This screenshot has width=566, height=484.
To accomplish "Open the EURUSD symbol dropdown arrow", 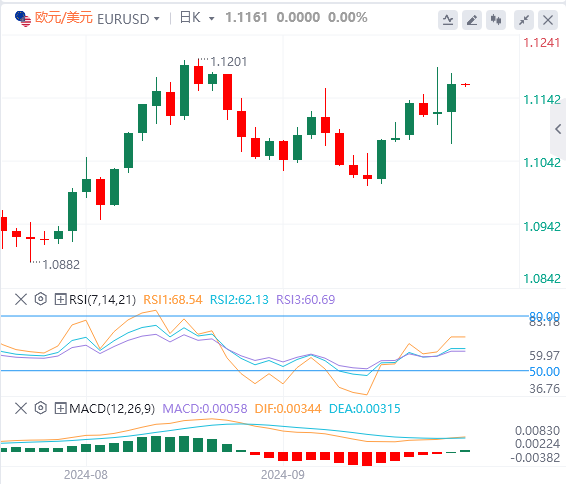I will 157,19.
